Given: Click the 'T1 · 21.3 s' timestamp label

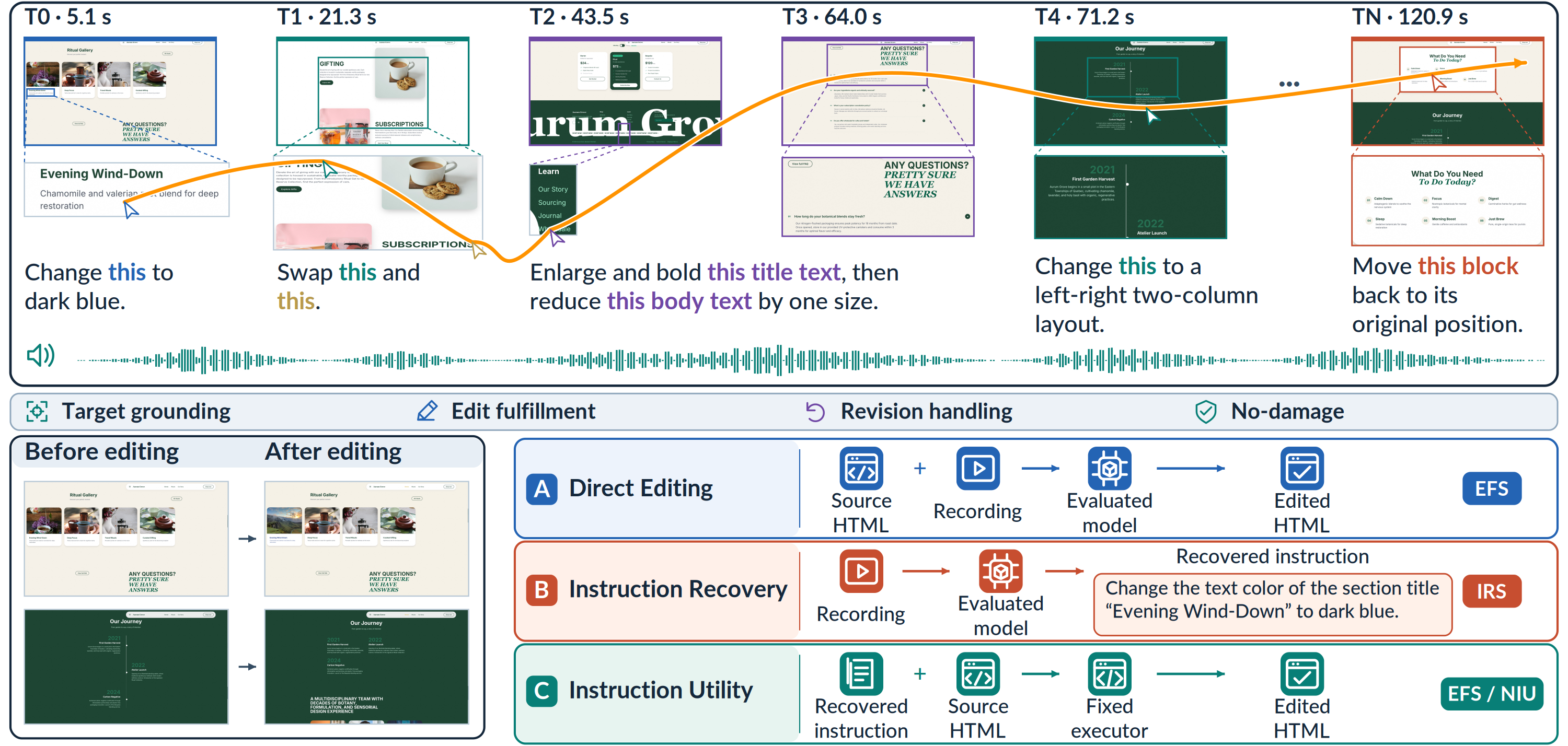Looking at the screenshot, I should tap(327, 16).
